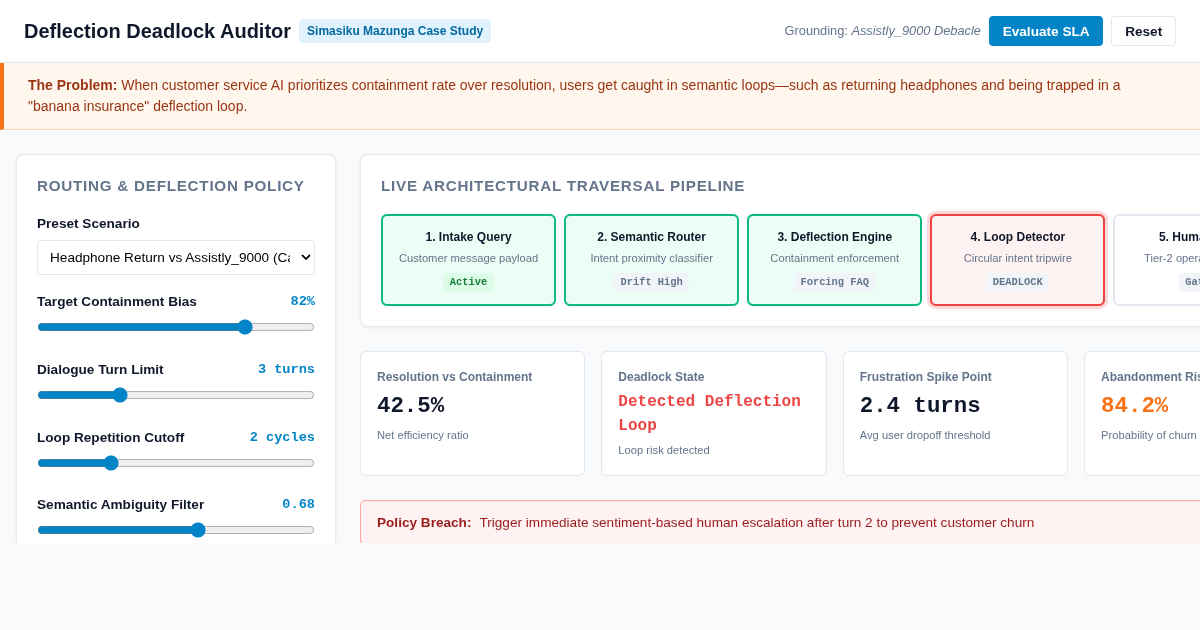Click the Forcing FAQ status badge

point(834,282)
